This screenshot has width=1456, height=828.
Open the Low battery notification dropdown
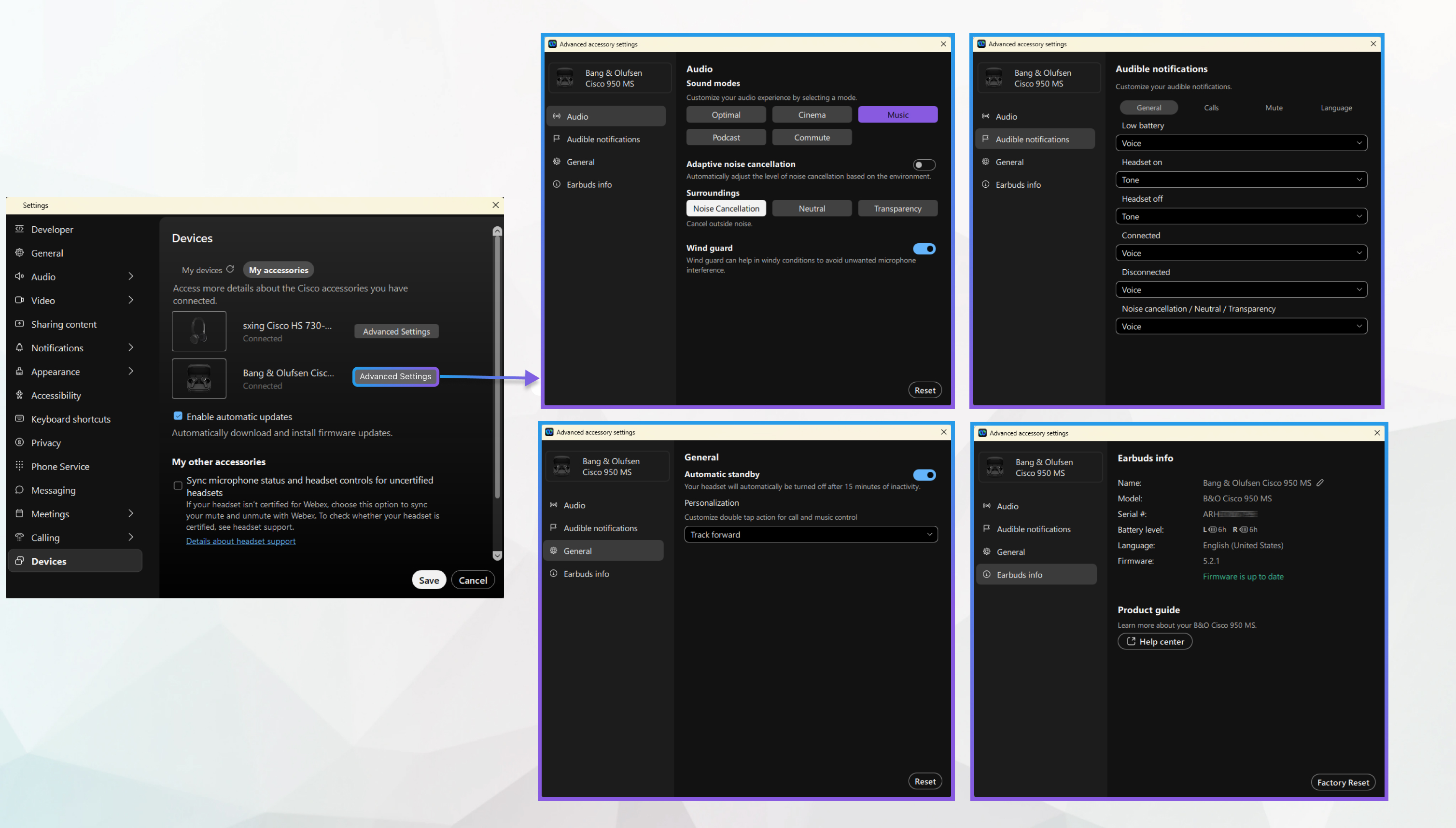pos(1242,143)
